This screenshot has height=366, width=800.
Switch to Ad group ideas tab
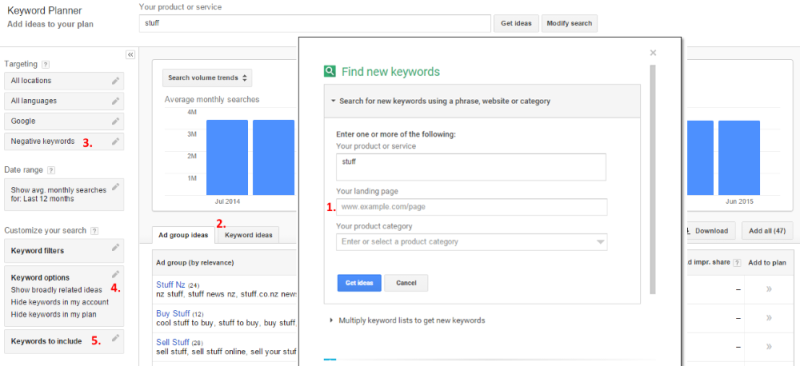click(183, 235)
